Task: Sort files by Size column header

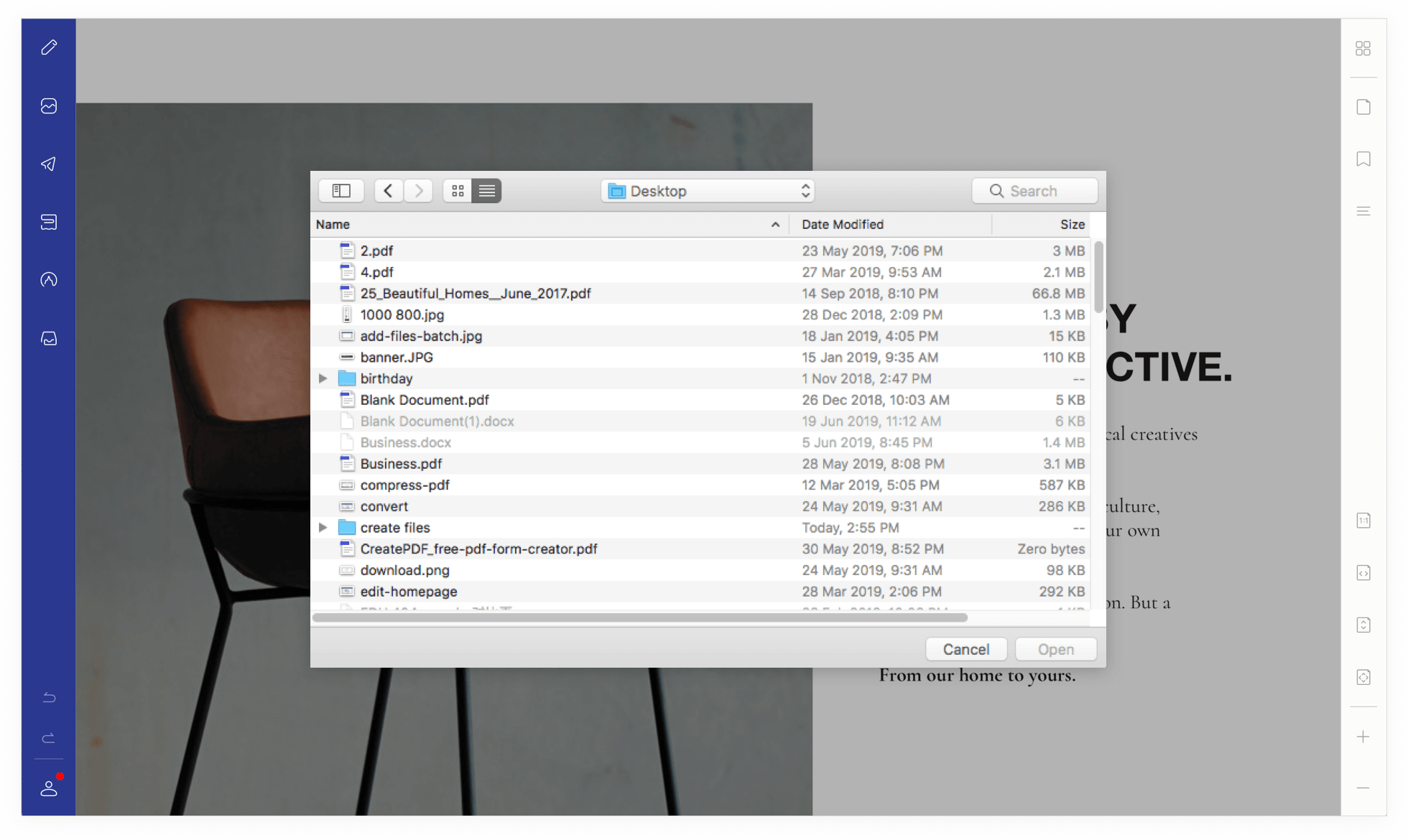Action: coord(1072,225)
